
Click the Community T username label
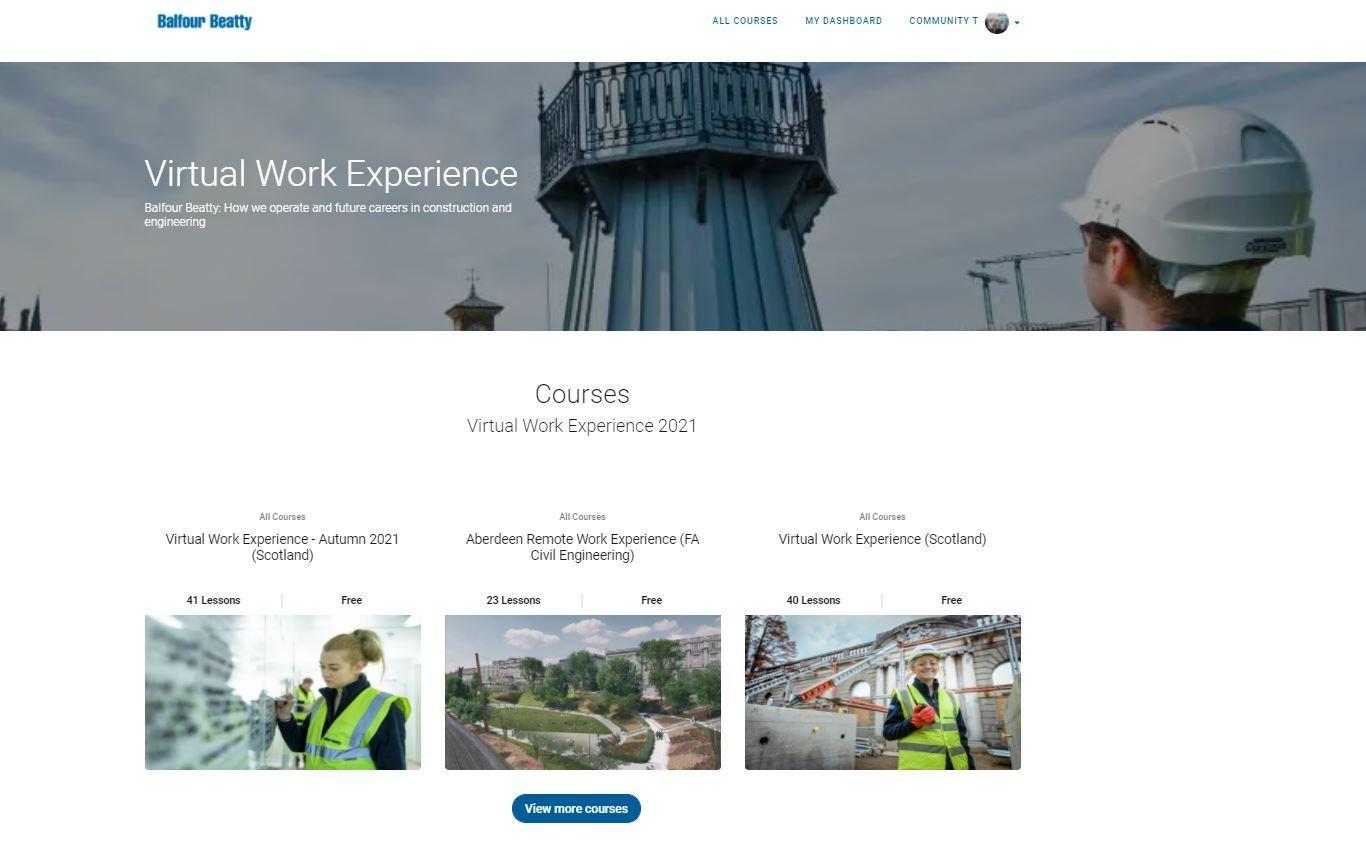click(943, 21)
